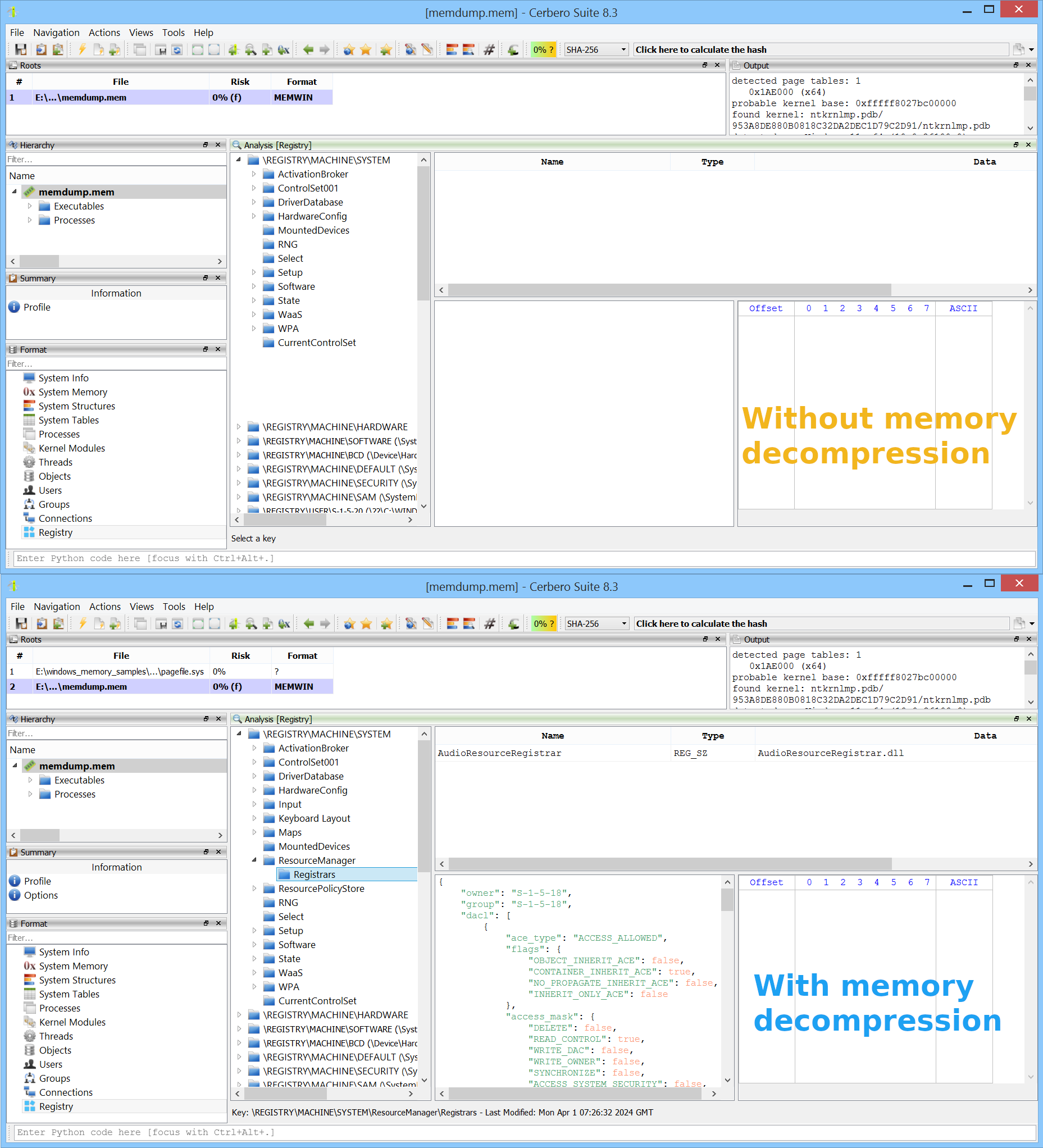Open System Tables in the top window Format panel
Screen dimensions: 1043x1148
69,420
